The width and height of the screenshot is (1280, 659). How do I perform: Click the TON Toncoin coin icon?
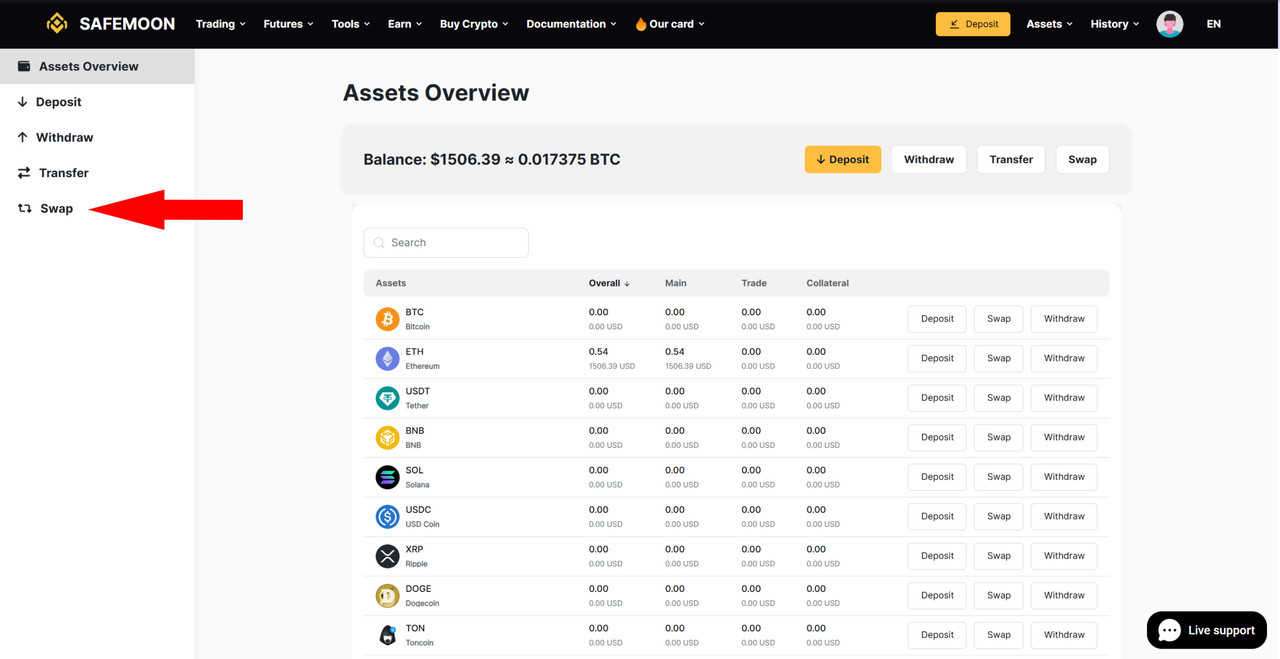(x=387, y=635)
